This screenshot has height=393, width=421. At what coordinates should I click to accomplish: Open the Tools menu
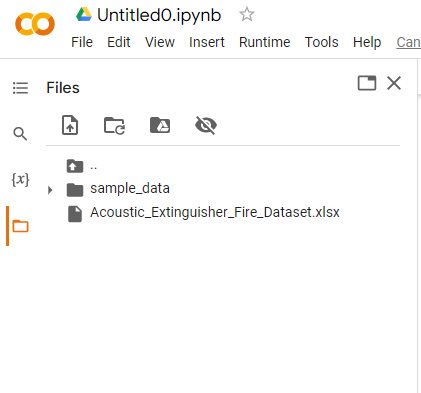(322, 42)
